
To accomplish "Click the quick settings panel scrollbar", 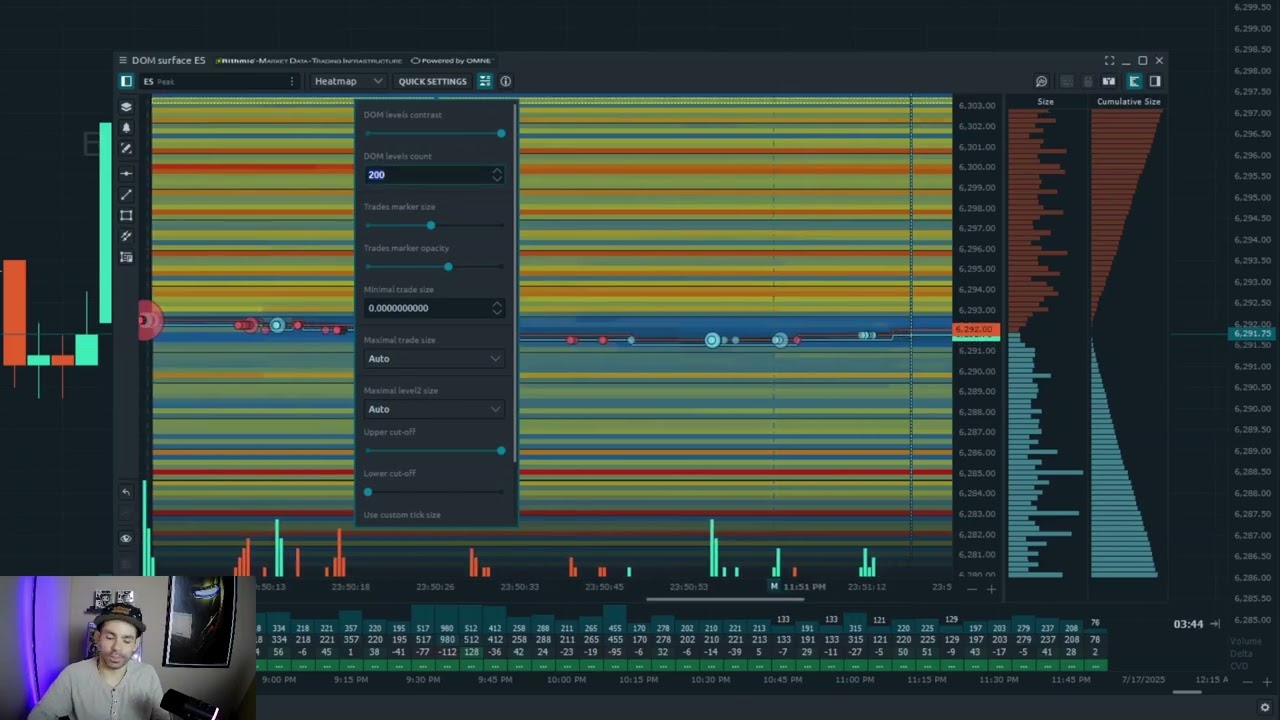I will point(514,283).
